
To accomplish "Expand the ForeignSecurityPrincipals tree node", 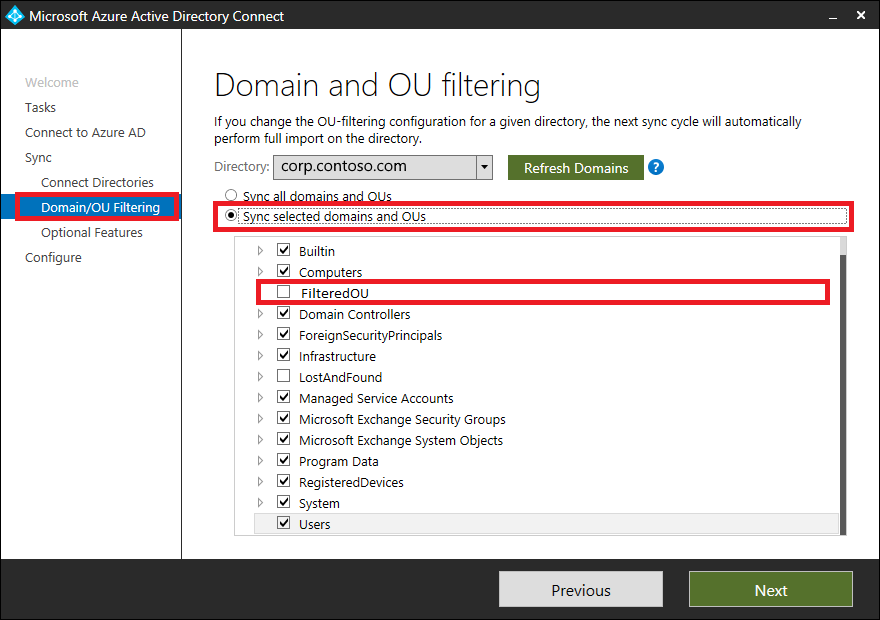I will 260,334.
